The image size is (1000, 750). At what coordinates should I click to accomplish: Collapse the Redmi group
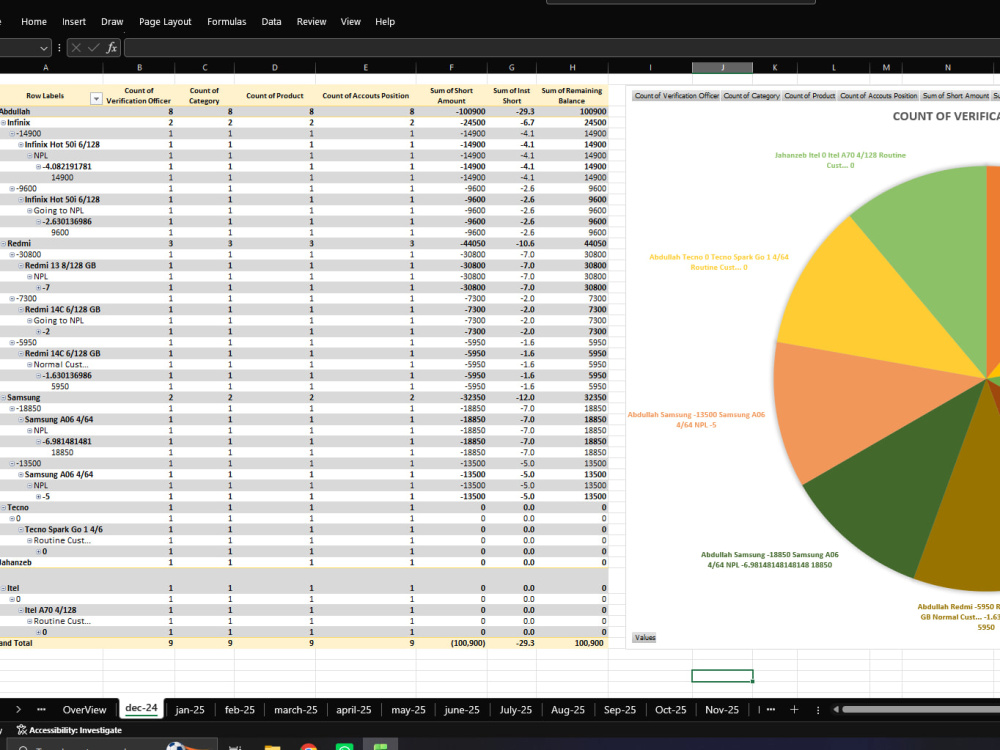[3, 244]
